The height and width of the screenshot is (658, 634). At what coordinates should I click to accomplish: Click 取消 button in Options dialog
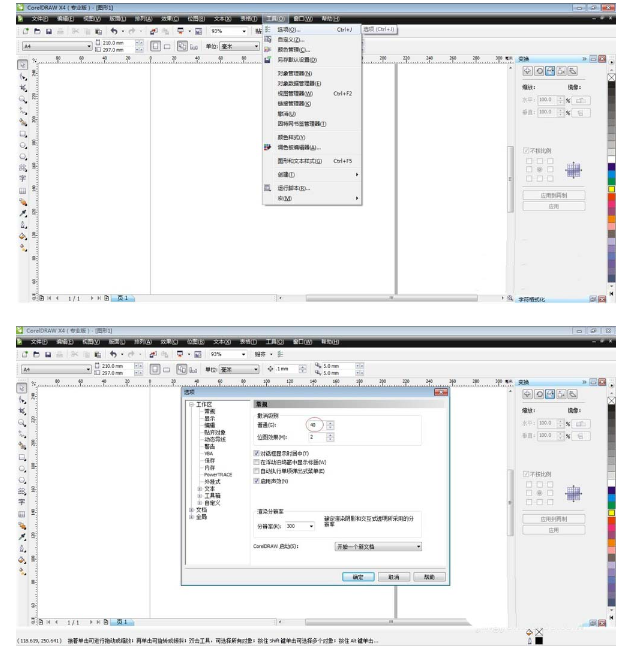coord(394,577)
